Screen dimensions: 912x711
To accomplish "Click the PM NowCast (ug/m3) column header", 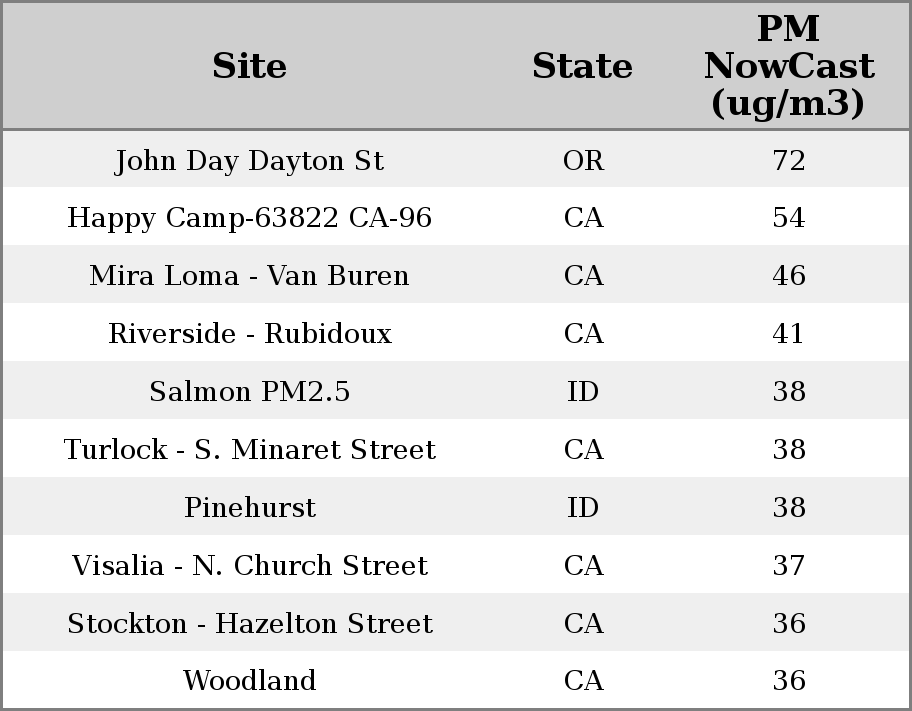I will tap(788, 66).
